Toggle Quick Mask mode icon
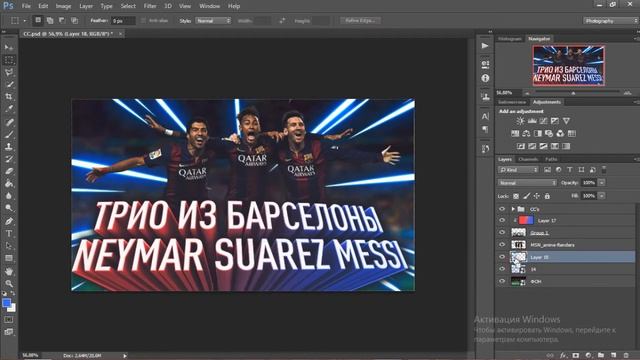 point(9,320)
